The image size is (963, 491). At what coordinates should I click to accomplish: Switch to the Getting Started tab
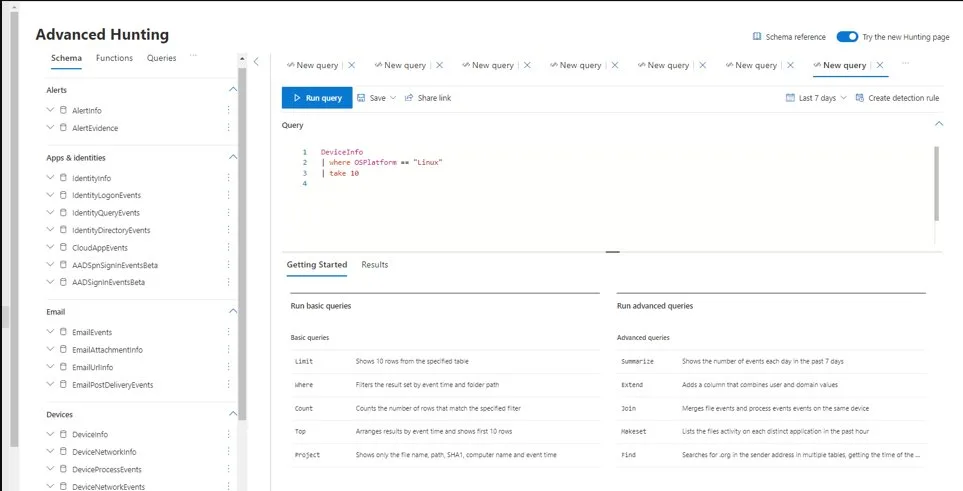(x=317, y=265)
